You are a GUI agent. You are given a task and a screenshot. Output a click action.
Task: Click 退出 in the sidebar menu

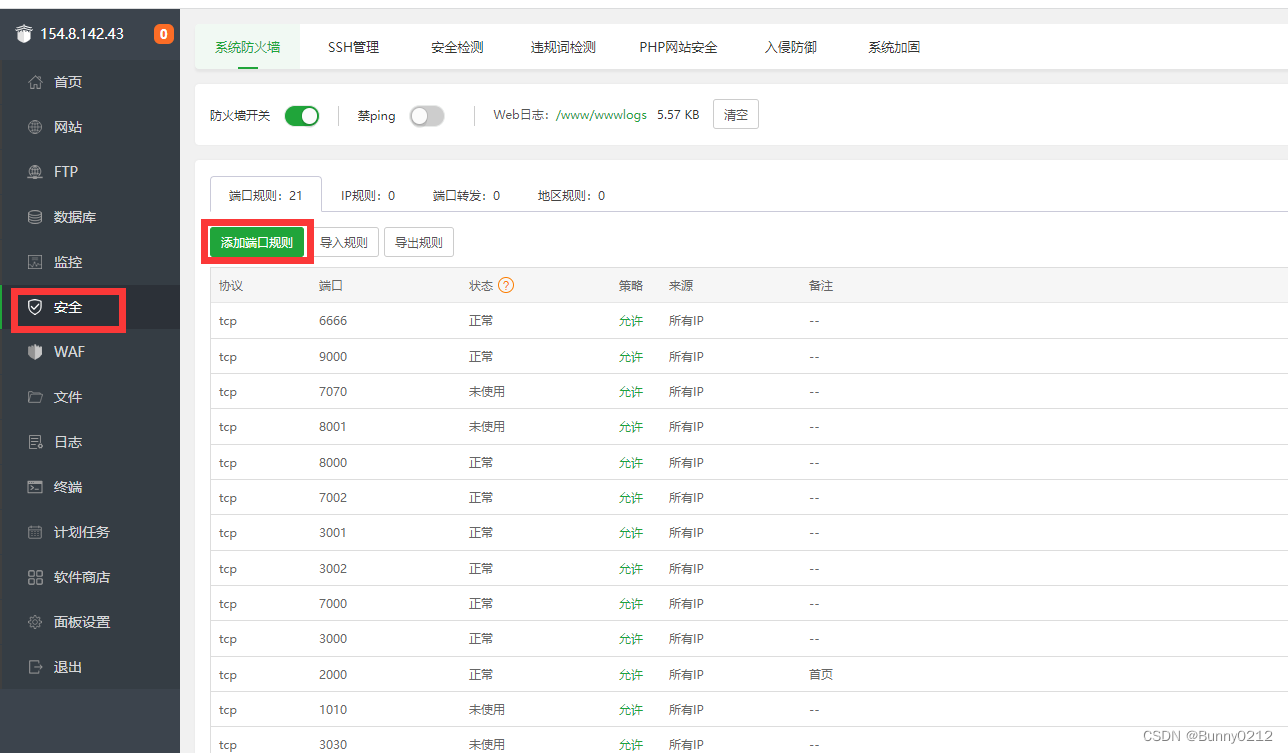[x=68, y=667]
